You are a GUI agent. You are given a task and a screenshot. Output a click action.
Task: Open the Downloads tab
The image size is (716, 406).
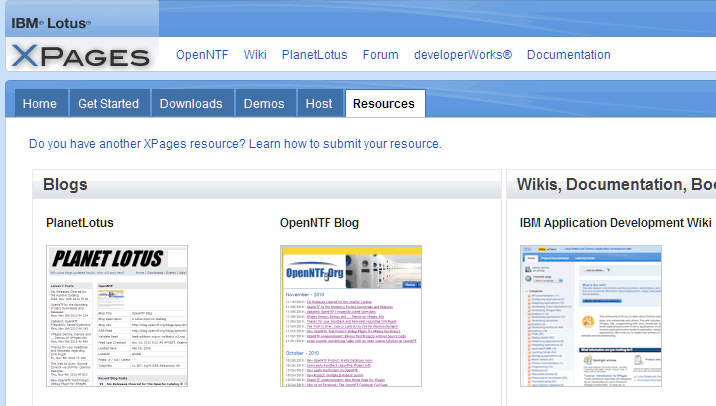[191, 104]
